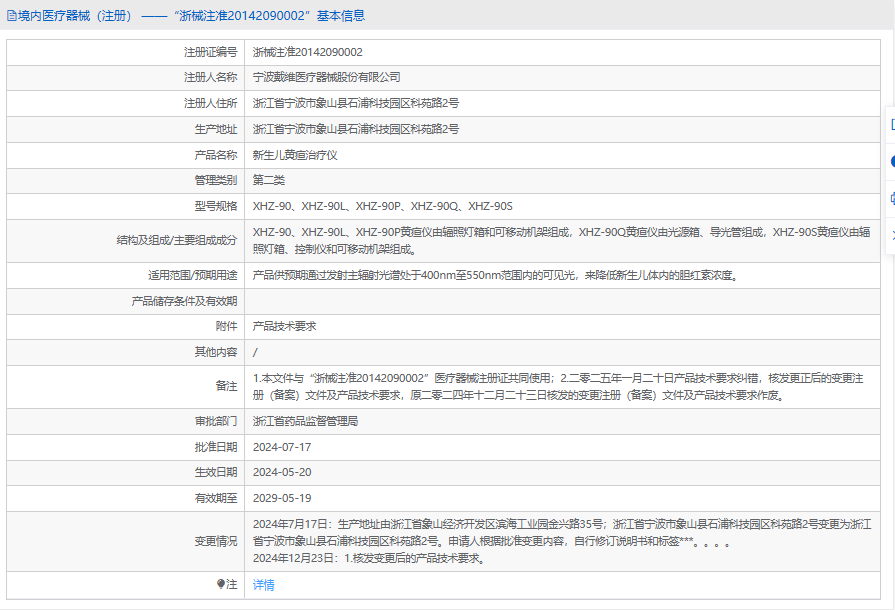Click the location-pin icon before the 注 label
This screenshot has width=895, height=610.
coord(221,584)
